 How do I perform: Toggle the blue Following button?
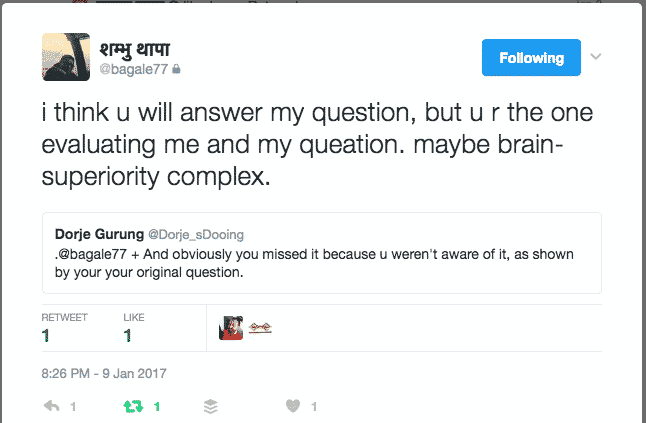(531, 58)
